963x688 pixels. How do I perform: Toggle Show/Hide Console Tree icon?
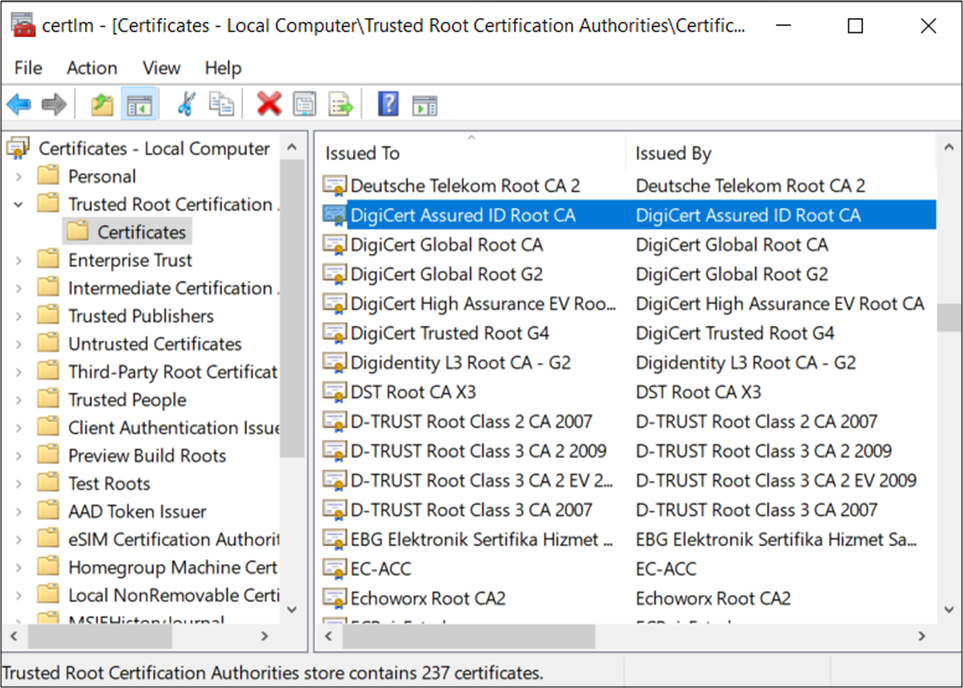[x=139, y=104]
